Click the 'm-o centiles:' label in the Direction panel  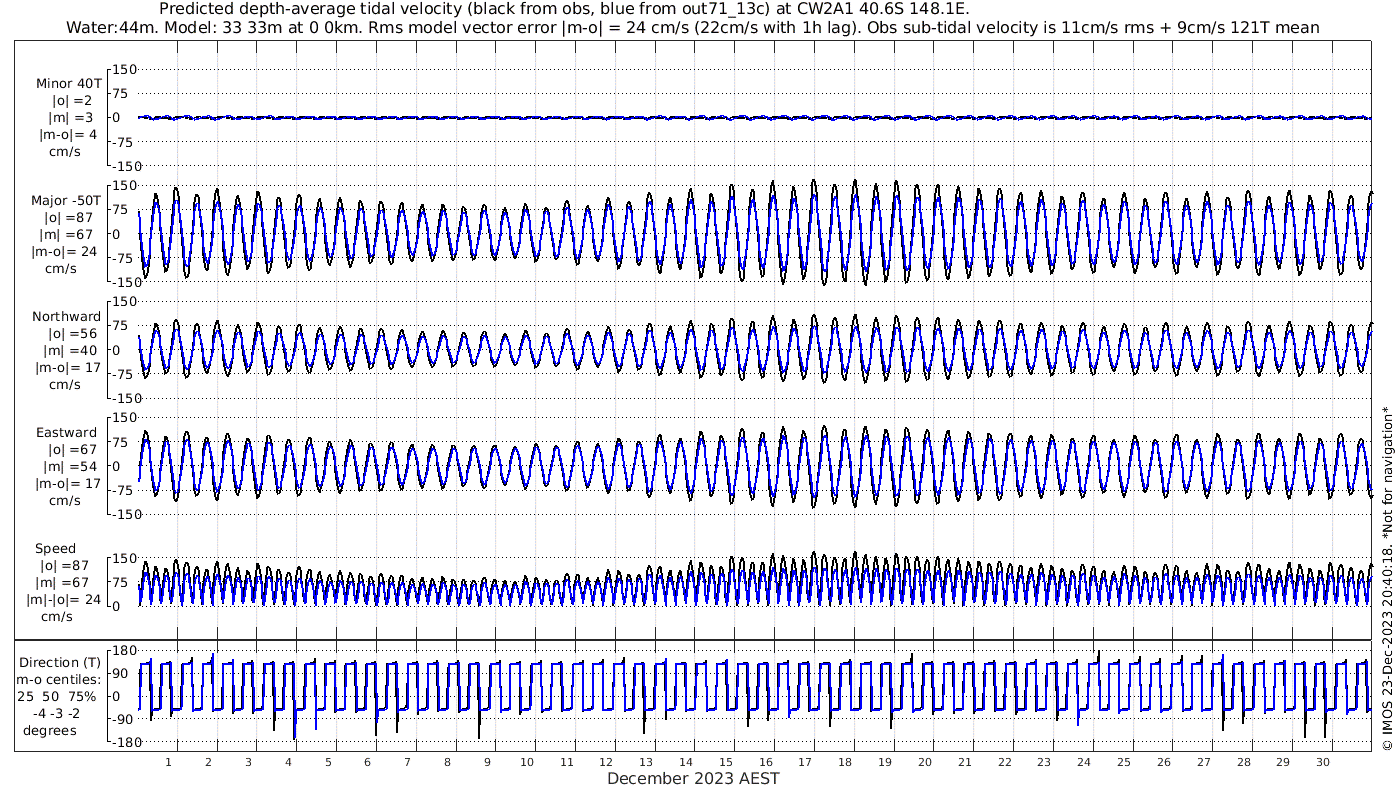point(59,680)
